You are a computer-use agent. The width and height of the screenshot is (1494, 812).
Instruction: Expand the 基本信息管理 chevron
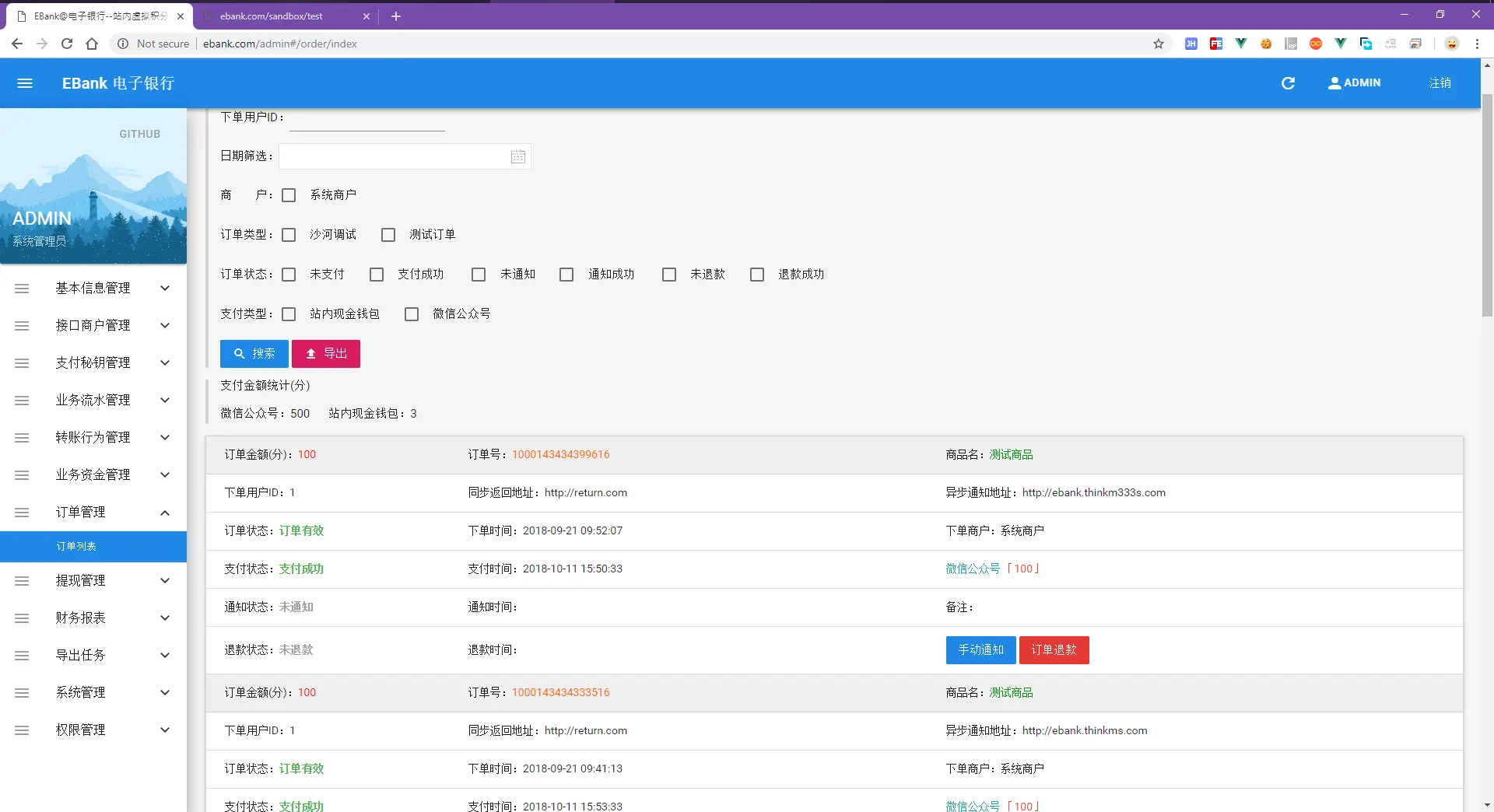165,289
